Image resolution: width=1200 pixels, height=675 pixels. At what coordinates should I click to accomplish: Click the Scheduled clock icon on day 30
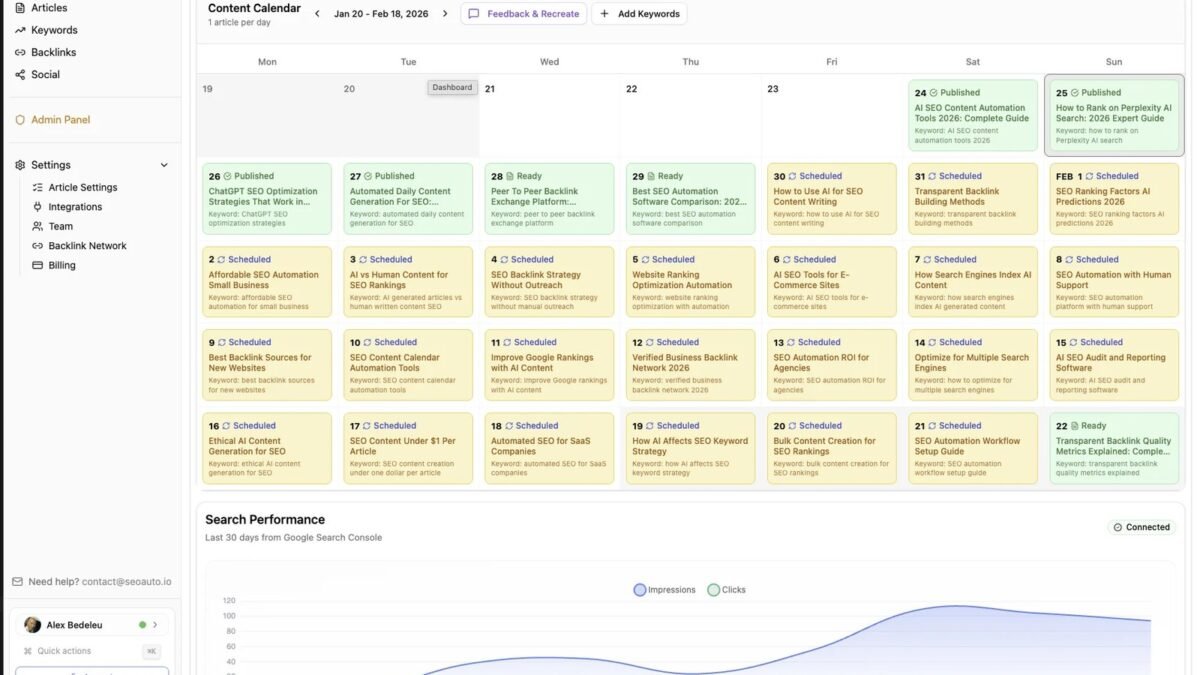pos(793,176)
